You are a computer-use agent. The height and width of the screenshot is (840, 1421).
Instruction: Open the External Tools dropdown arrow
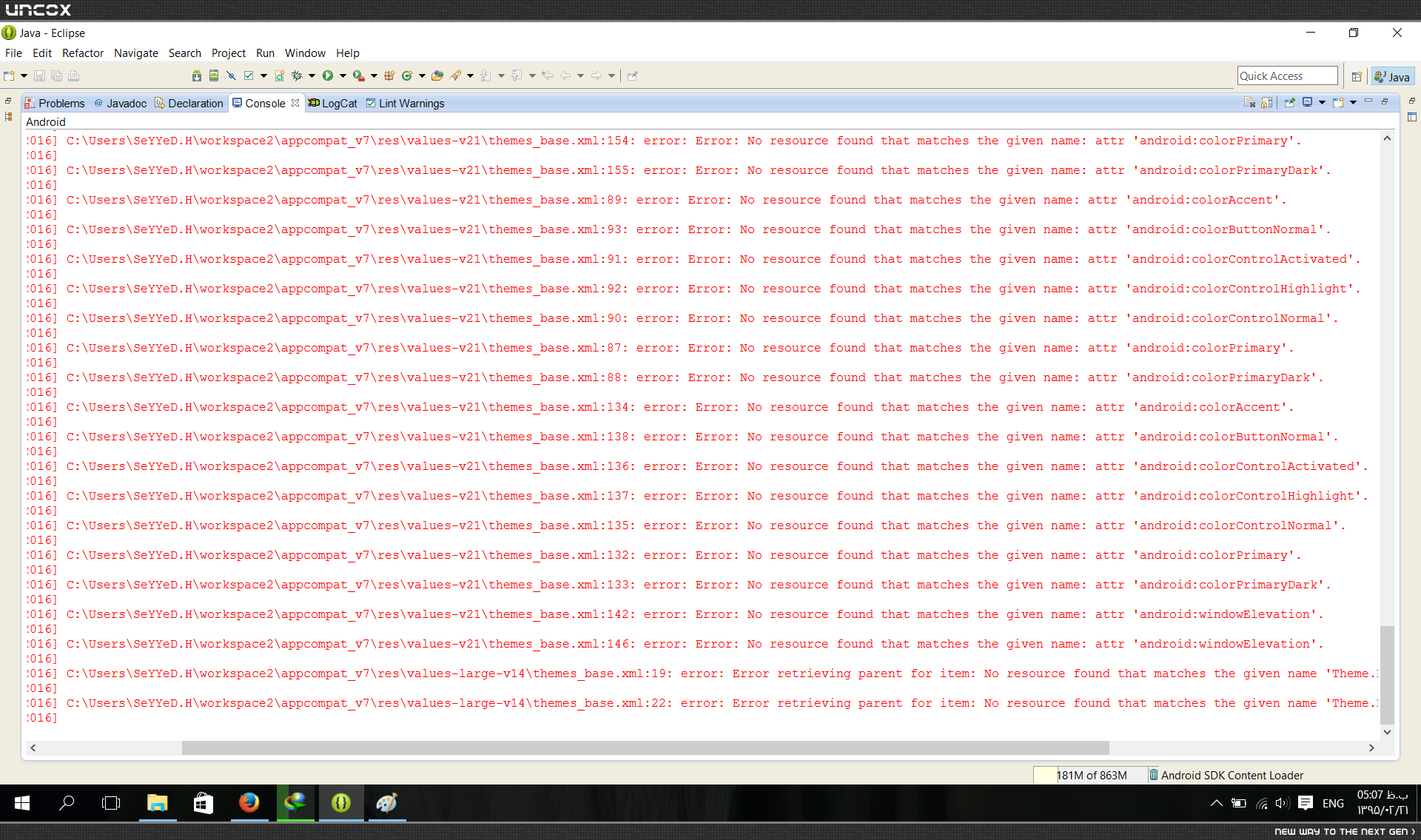point(374,75)
